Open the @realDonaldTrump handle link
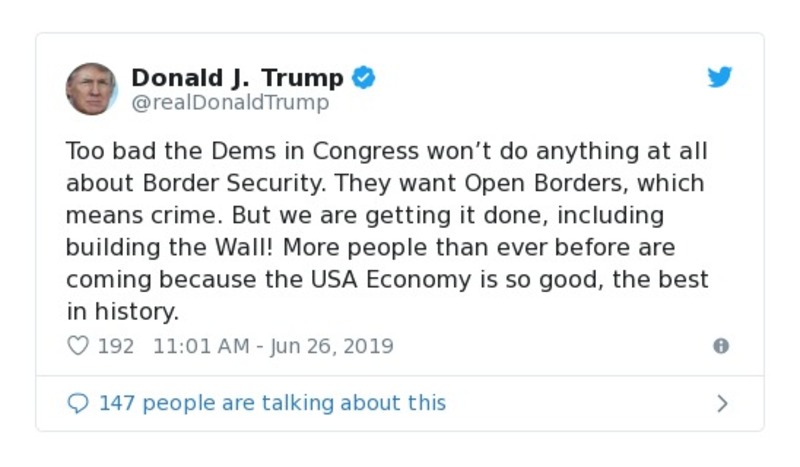This screenshot has width=800, height=467. tap(230, 103)
